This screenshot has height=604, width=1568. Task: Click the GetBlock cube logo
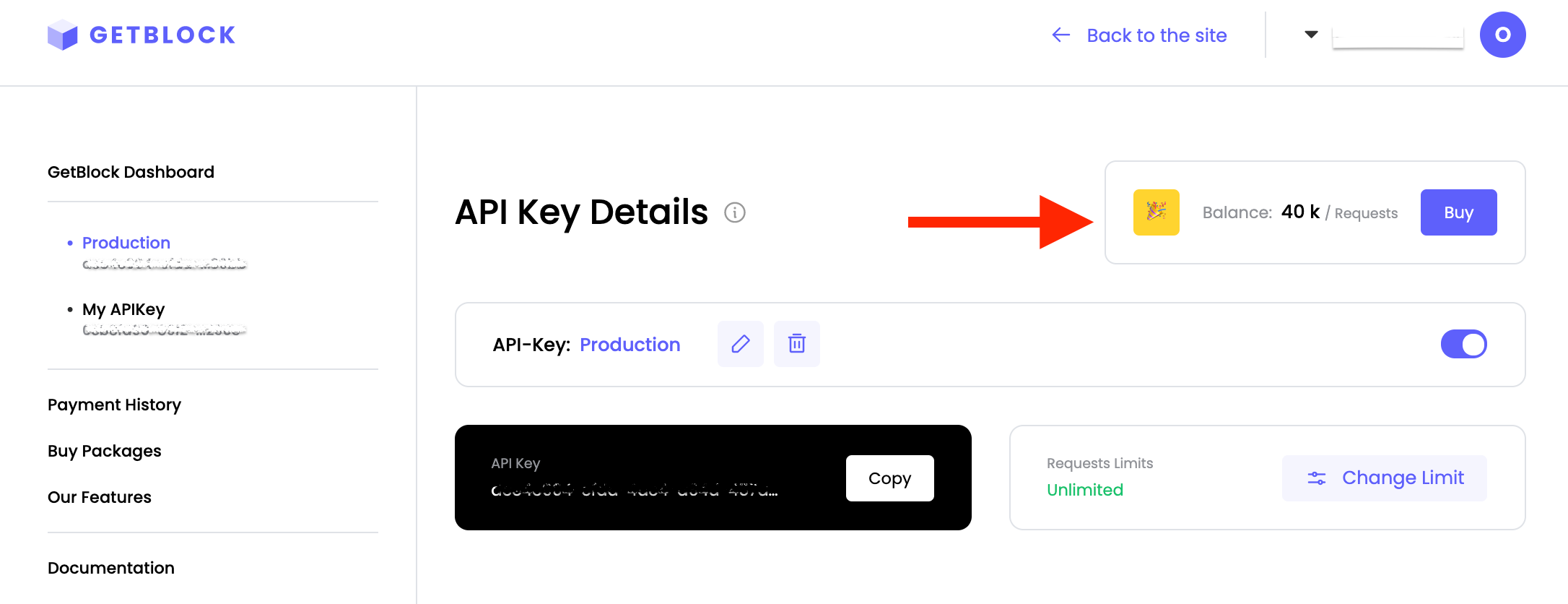[64, 34]
